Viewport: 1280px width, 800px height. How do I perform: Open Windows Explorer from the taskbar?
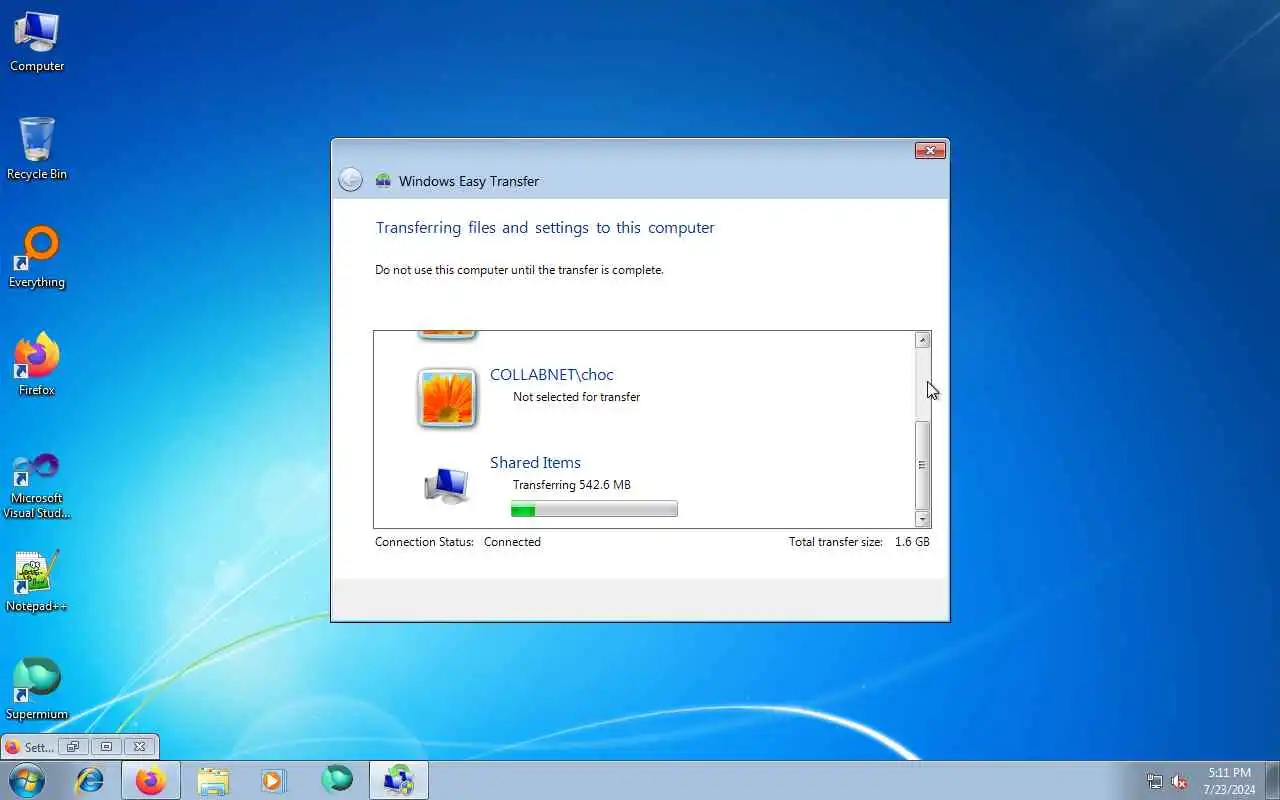coord(213,780)
